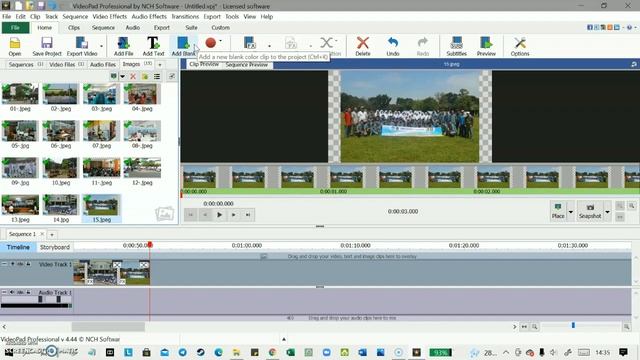Image resolution: width=640 pixels, height=360 pixels.
Task: Collapse Video Track 1 with minus button
Action: (x=4, y=264)
